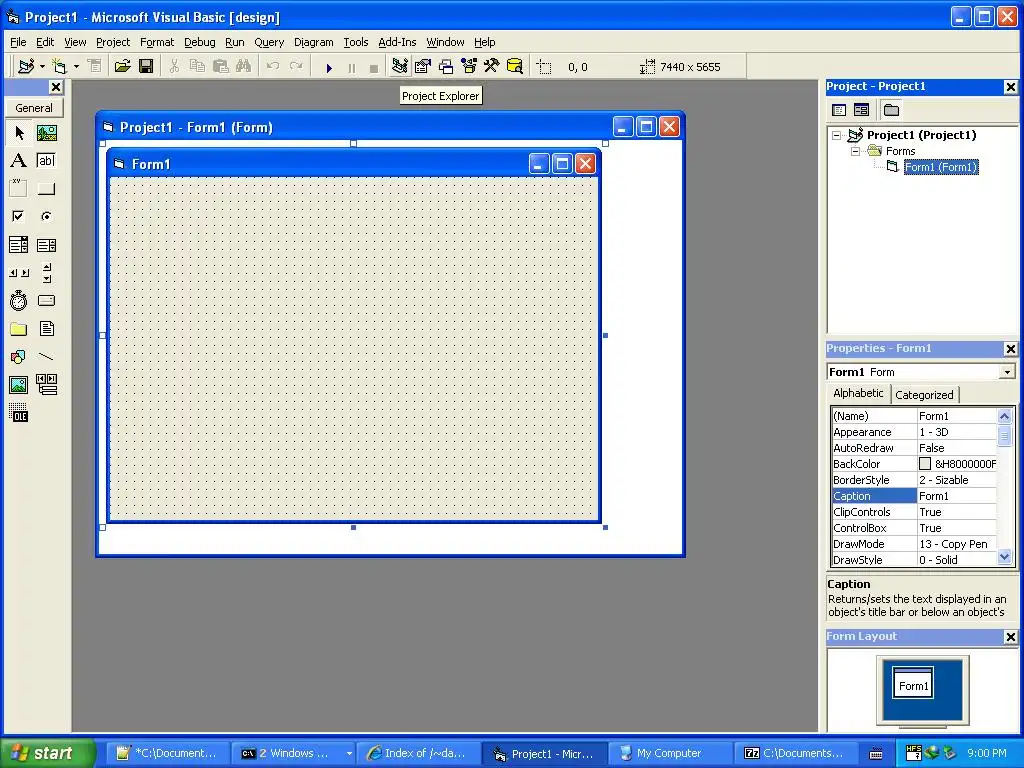Viewport: 1024px width, 768px height.
Task: Select the BorderStyle property row
Action: tap(914, 480)
